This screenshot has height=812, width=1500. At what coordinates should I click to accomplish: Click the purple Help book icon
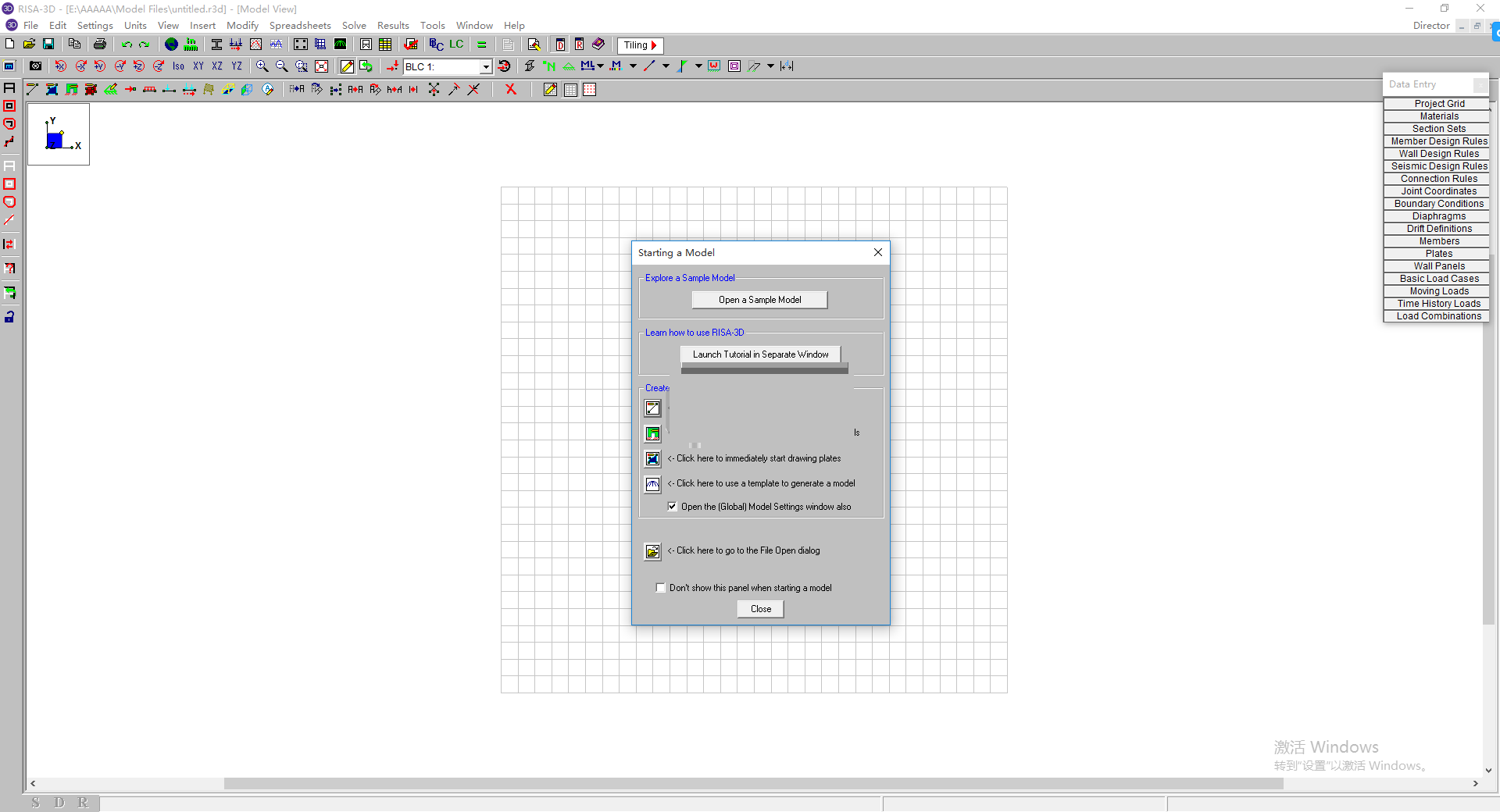598,45
